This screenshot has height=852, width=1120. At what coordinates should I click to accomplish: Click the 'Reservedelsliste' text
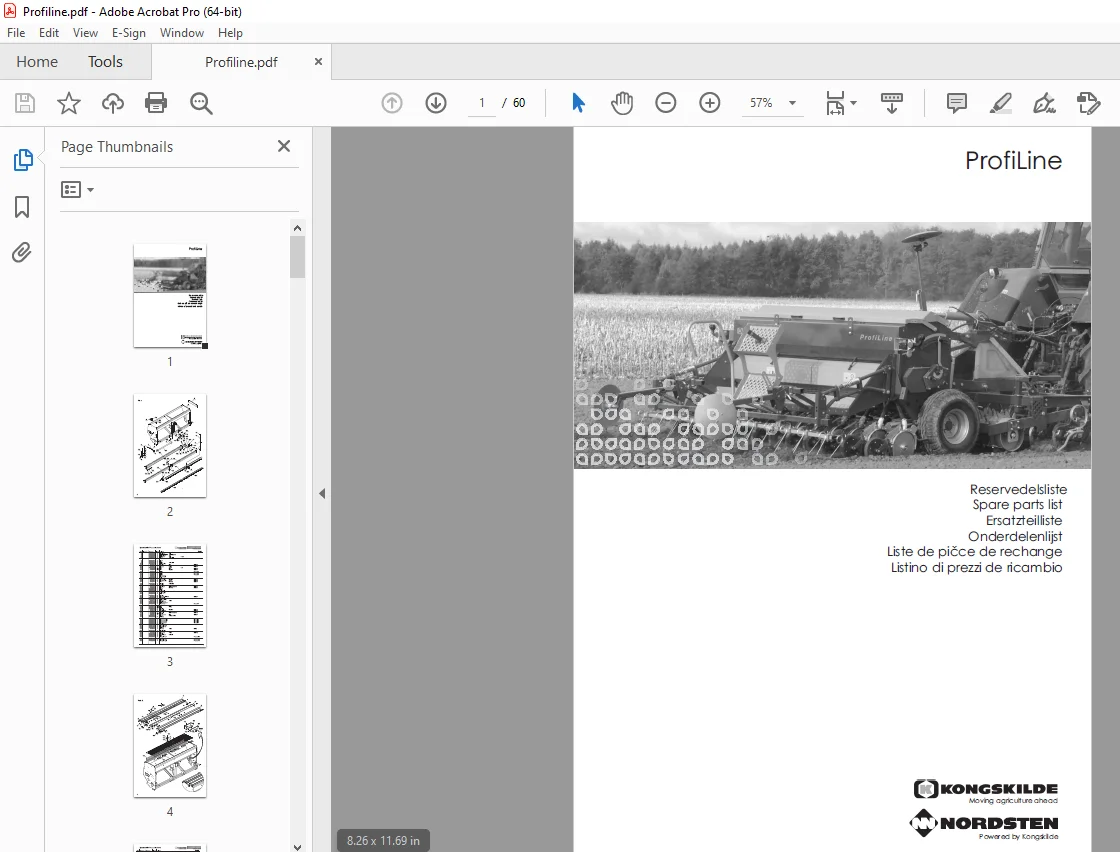[x=1018, y=489]
